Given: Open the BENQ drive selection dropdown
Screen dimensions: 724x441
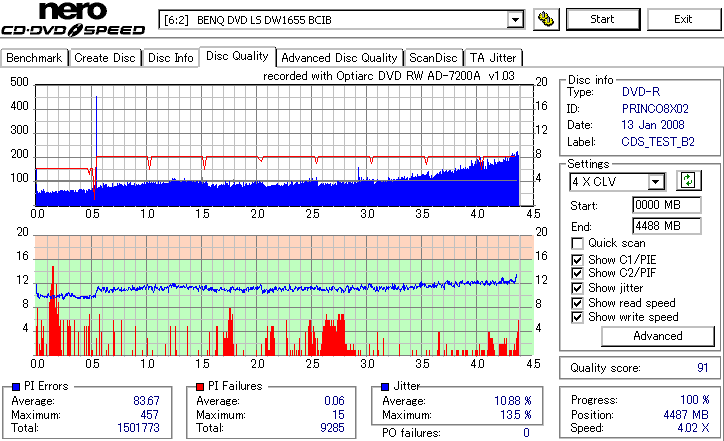Looking at the screenshot, I should (x=515, y=20).
